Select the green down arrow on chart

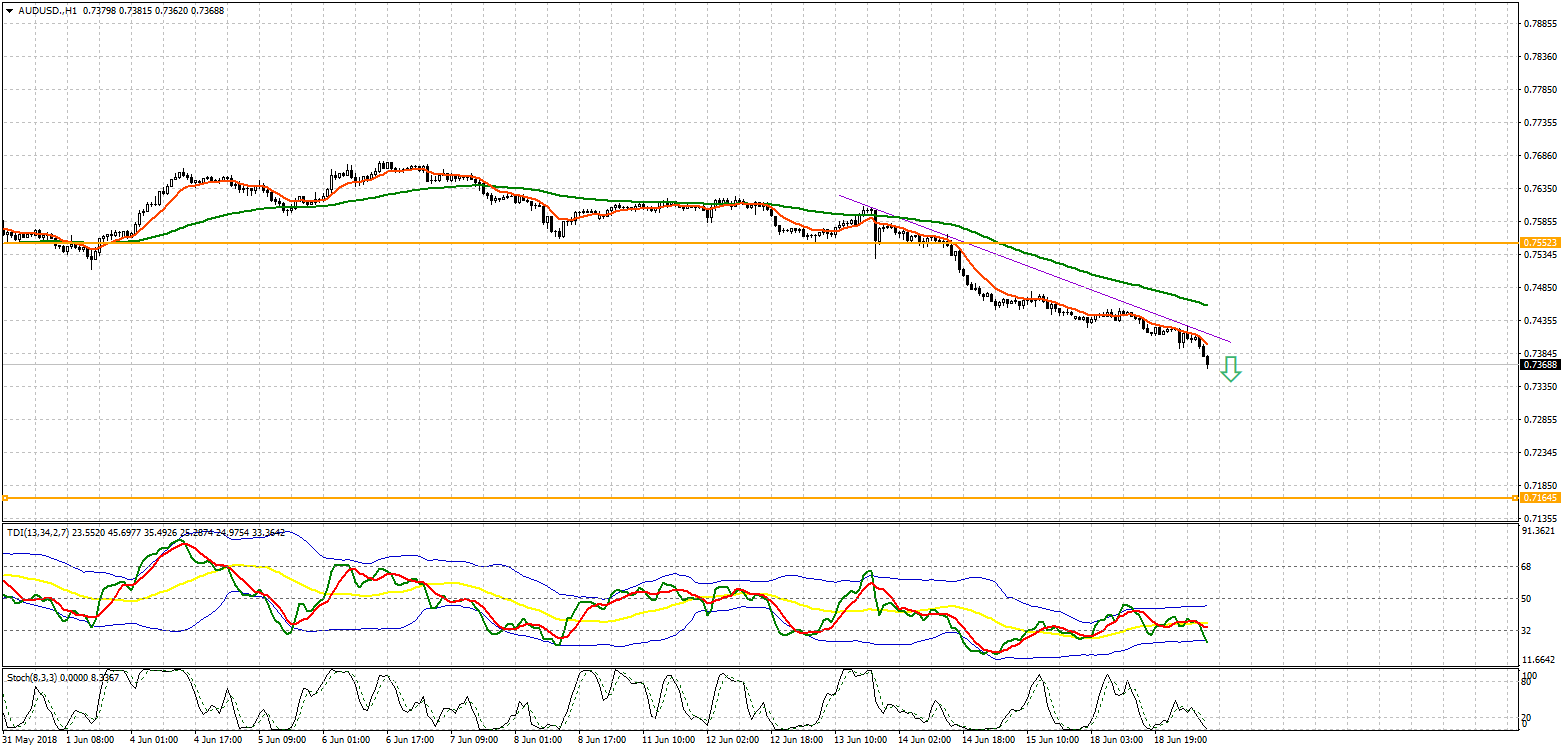(1231, 370)
